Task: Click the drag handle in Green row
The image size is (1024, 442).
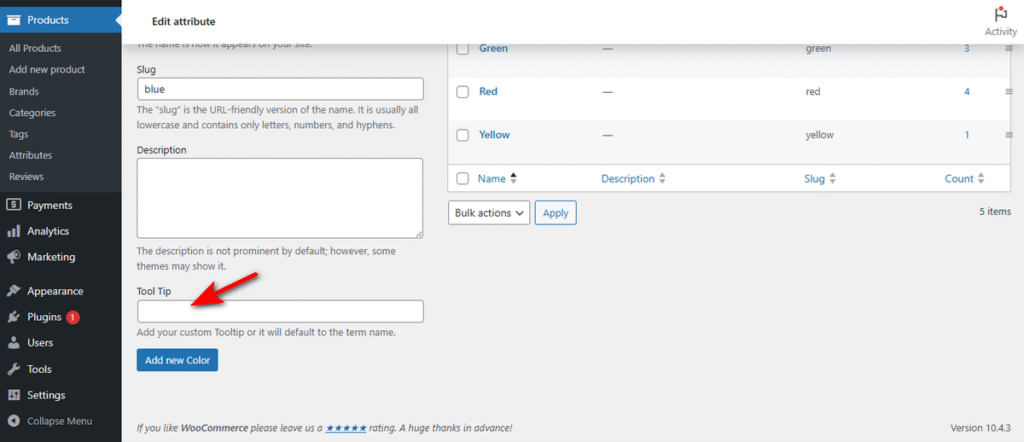Action: click(x=1009, y=48)
